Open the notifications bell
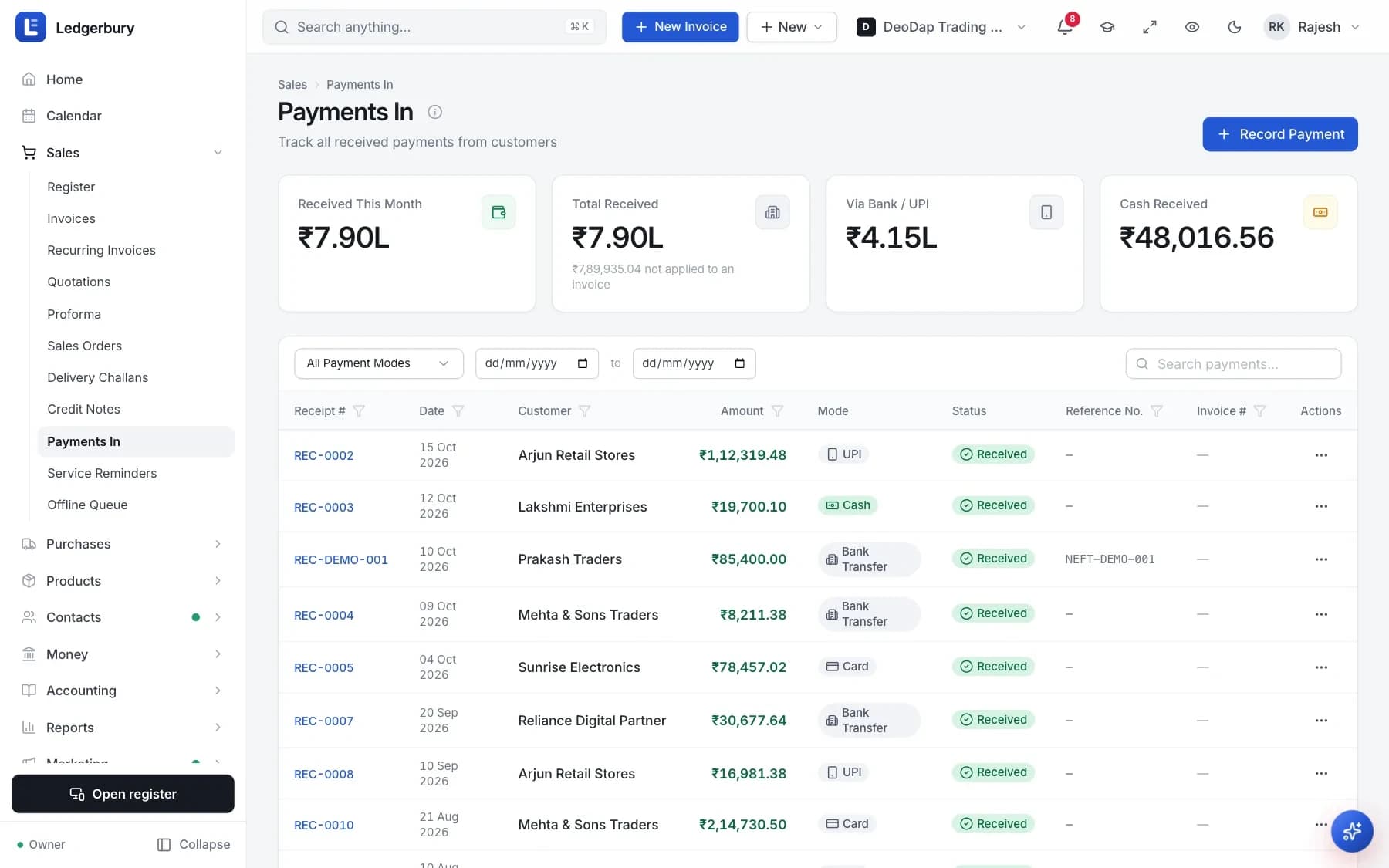This screenshot has height=868, width=1389. click(x=1065, y=27)
